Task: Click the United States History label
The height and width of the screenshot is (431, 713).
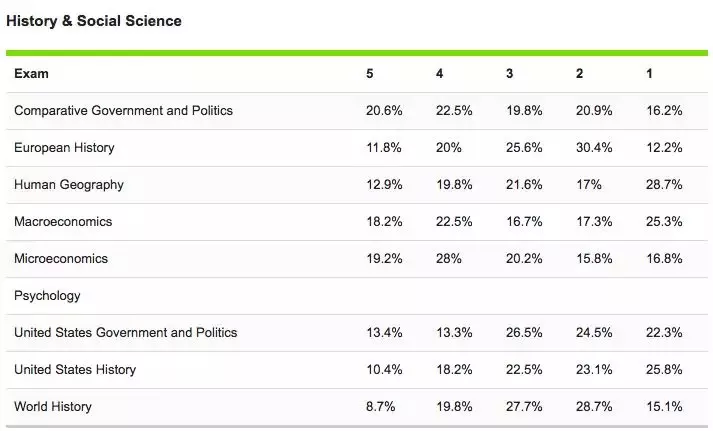Action: tap(75, 370)
